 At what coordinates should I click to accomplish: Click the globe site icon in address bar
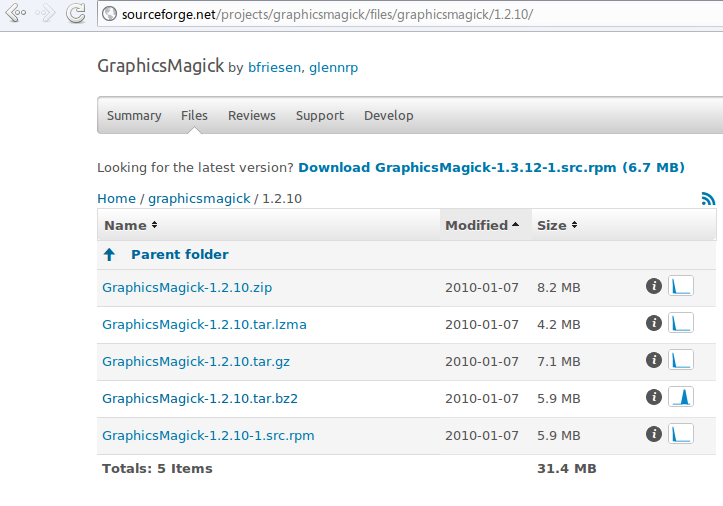click(x=109, y=14)
